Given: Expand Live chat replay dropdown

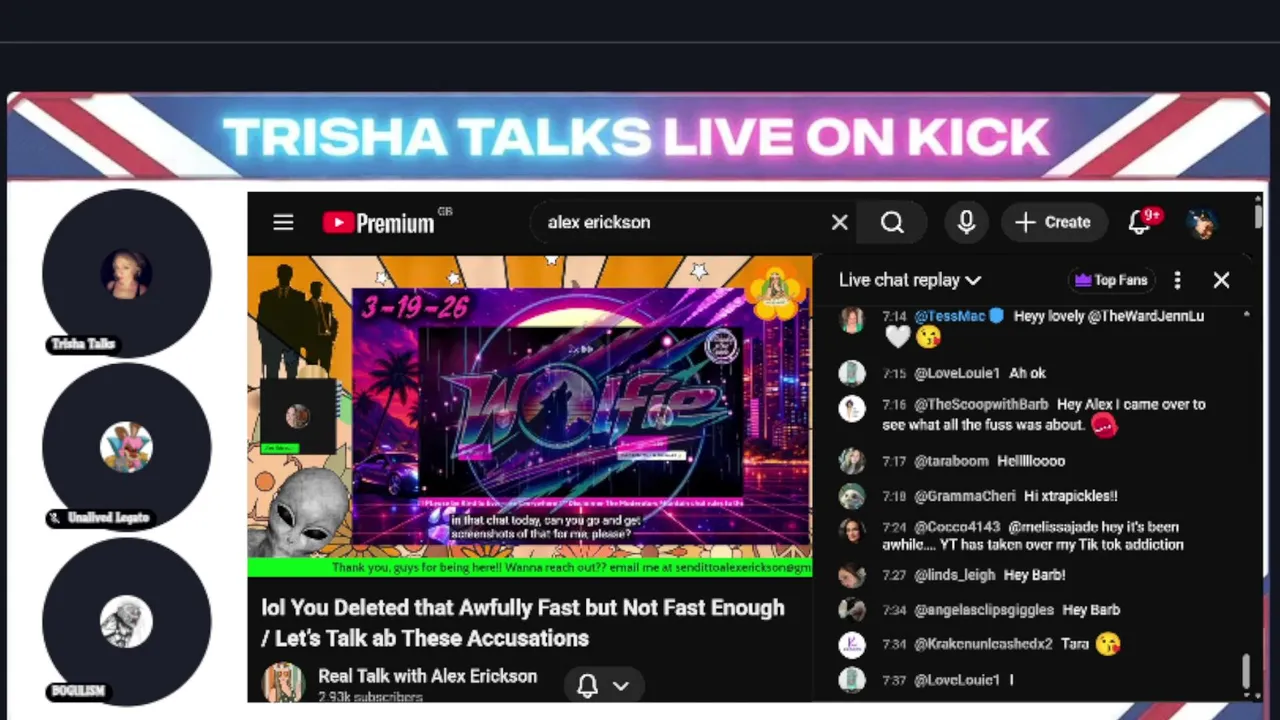Looking at the screenshot, I should (x=910, y=280).
